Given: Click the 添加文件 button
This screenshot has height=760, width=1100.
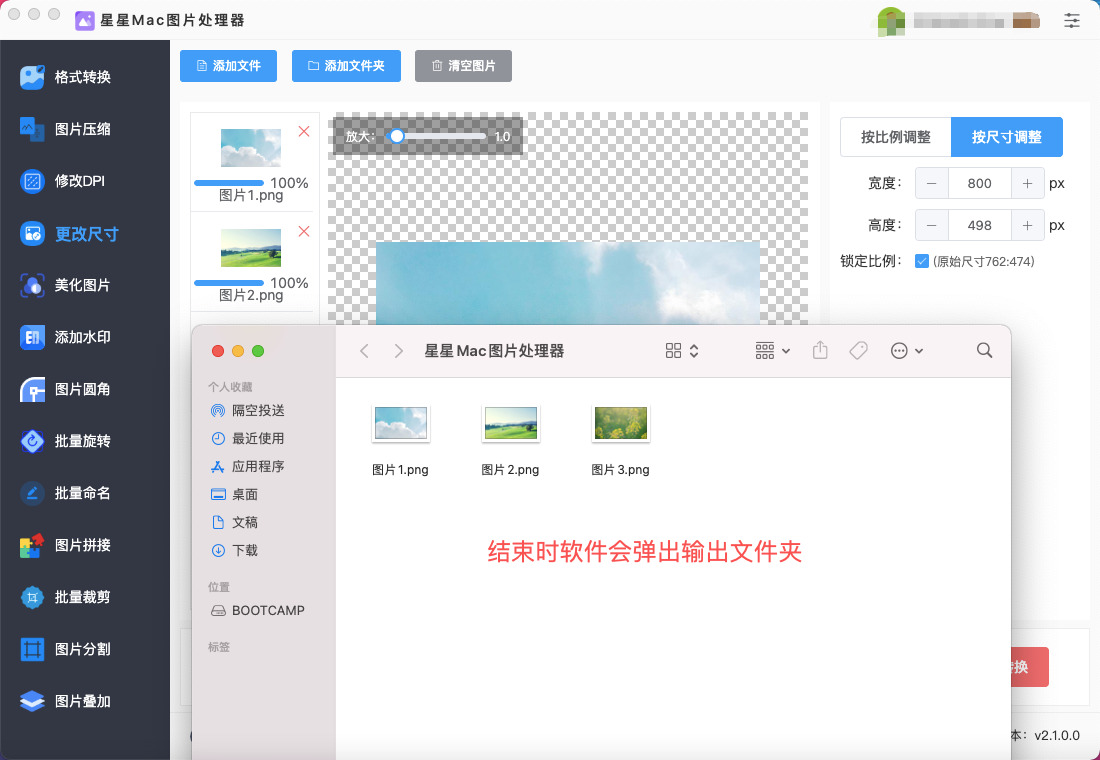Looking at the screenshot, I should (228, 66).
